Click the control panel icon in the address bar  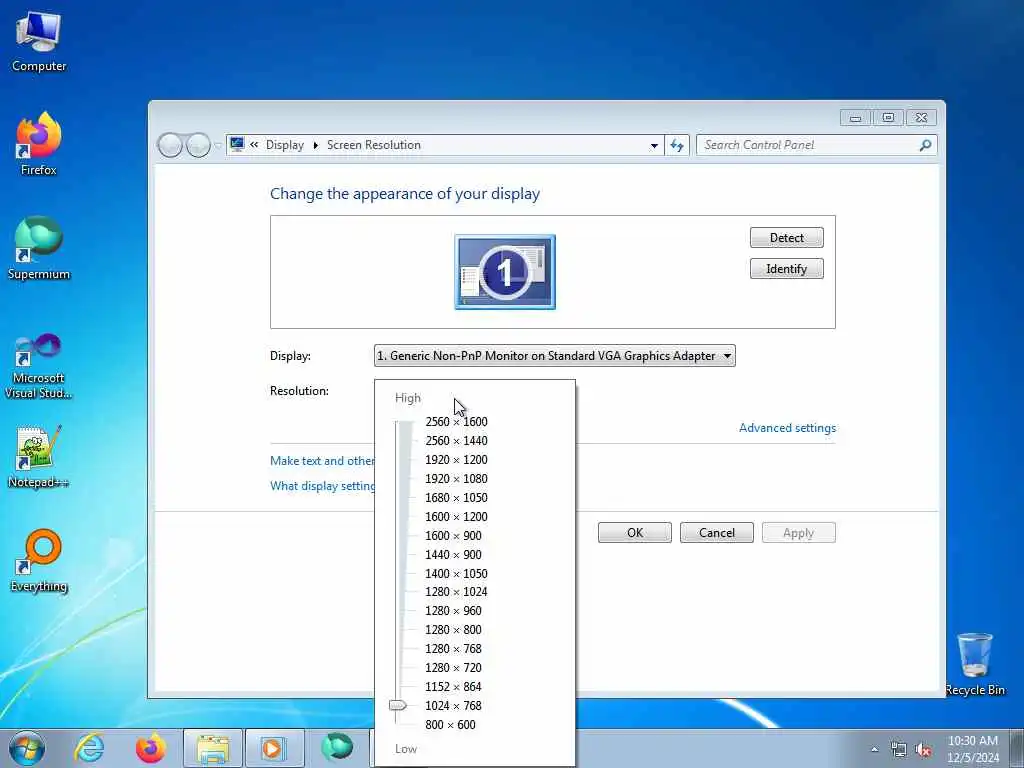[x=237, y=144]
